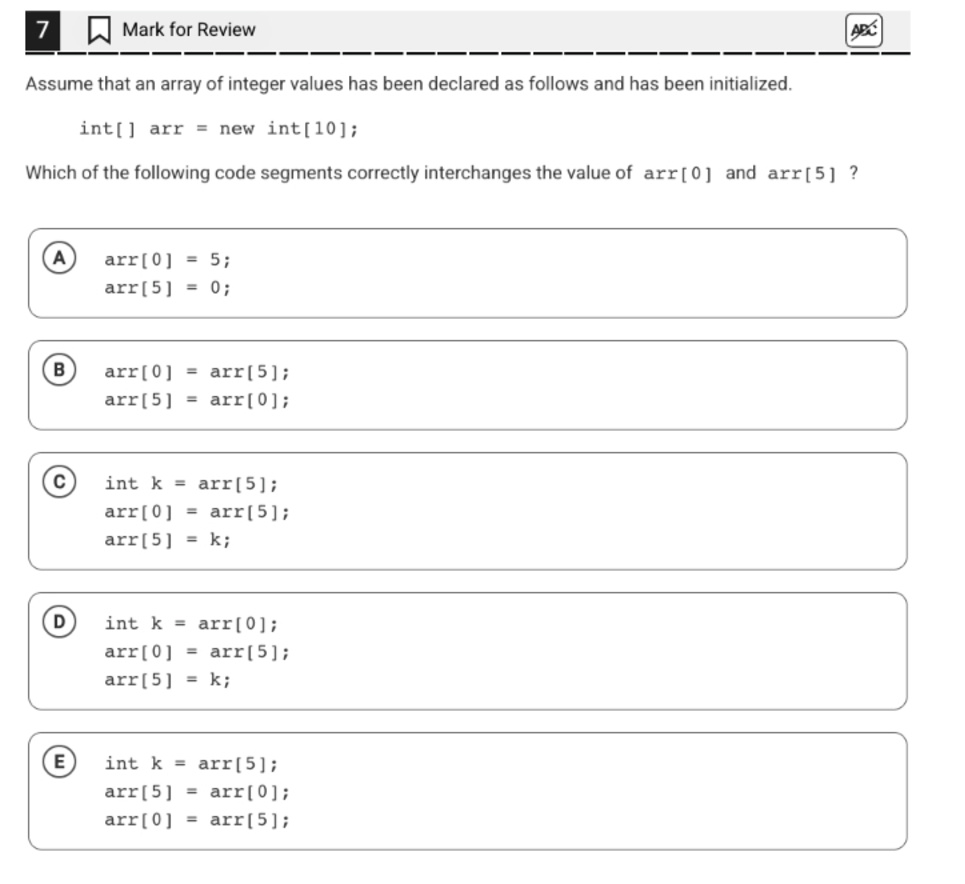Viewport: 965px width, 884px height.
Task: Click the Mark for Review label
Action: [189, 30]
